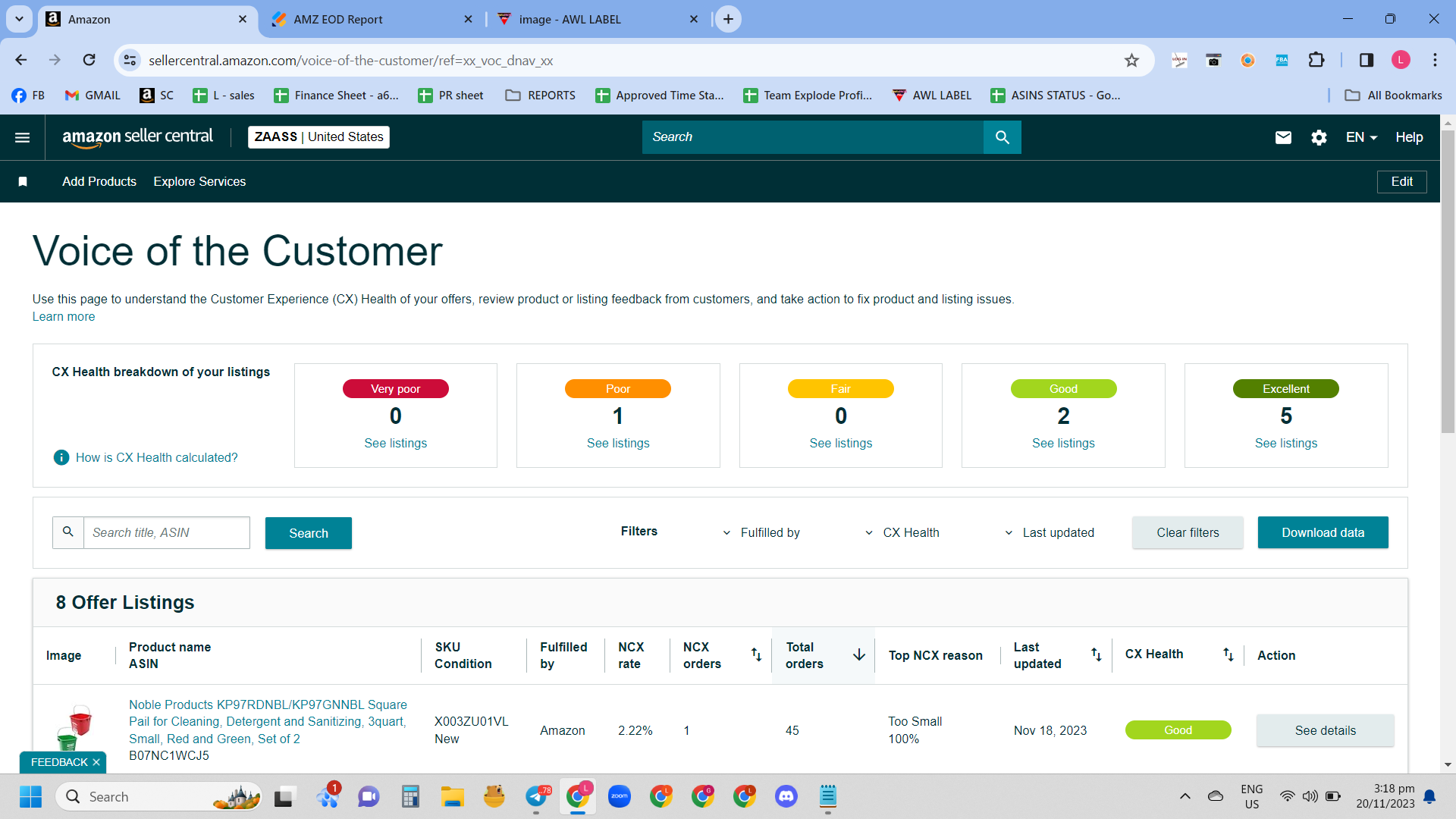Reload the page
1456x819 pixels.
click(x=89, y=60)
